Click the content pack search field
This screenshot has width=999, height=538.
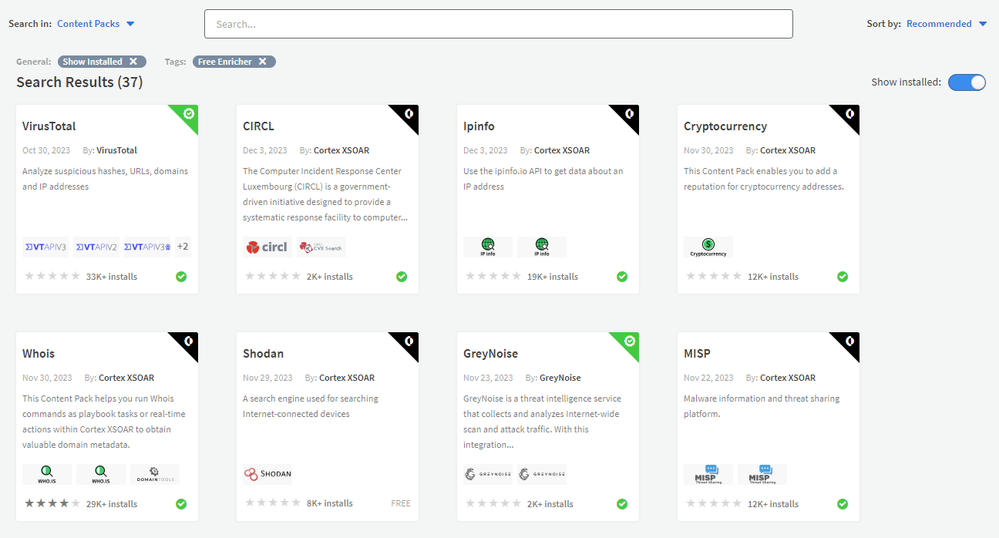tap(498, 24)
